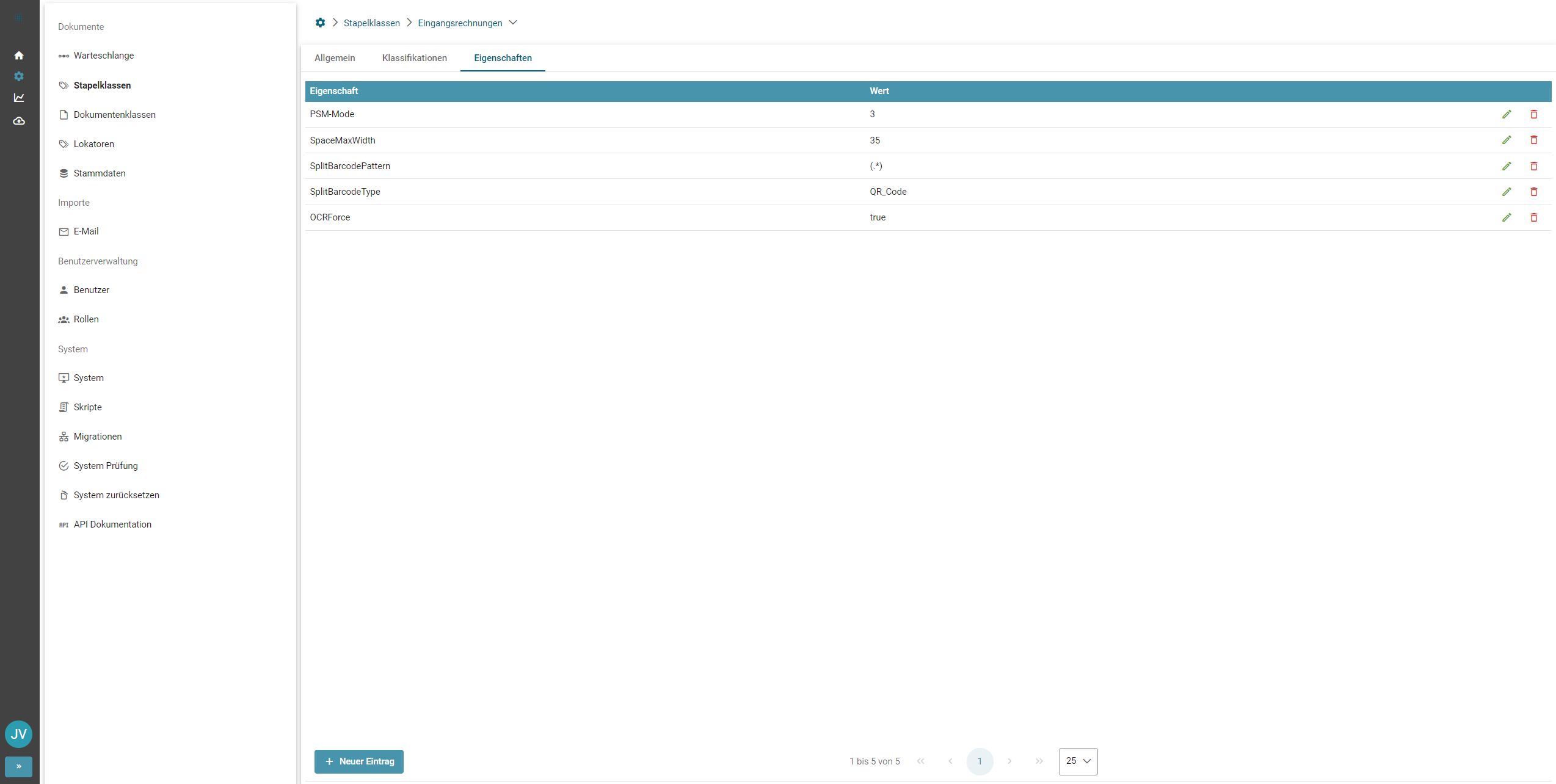The width and height of the screenshot is (1556, 784).
Task: Open the Eingangsrechnungen breadcrumb dropdown
Action: [x=513, y=23]
